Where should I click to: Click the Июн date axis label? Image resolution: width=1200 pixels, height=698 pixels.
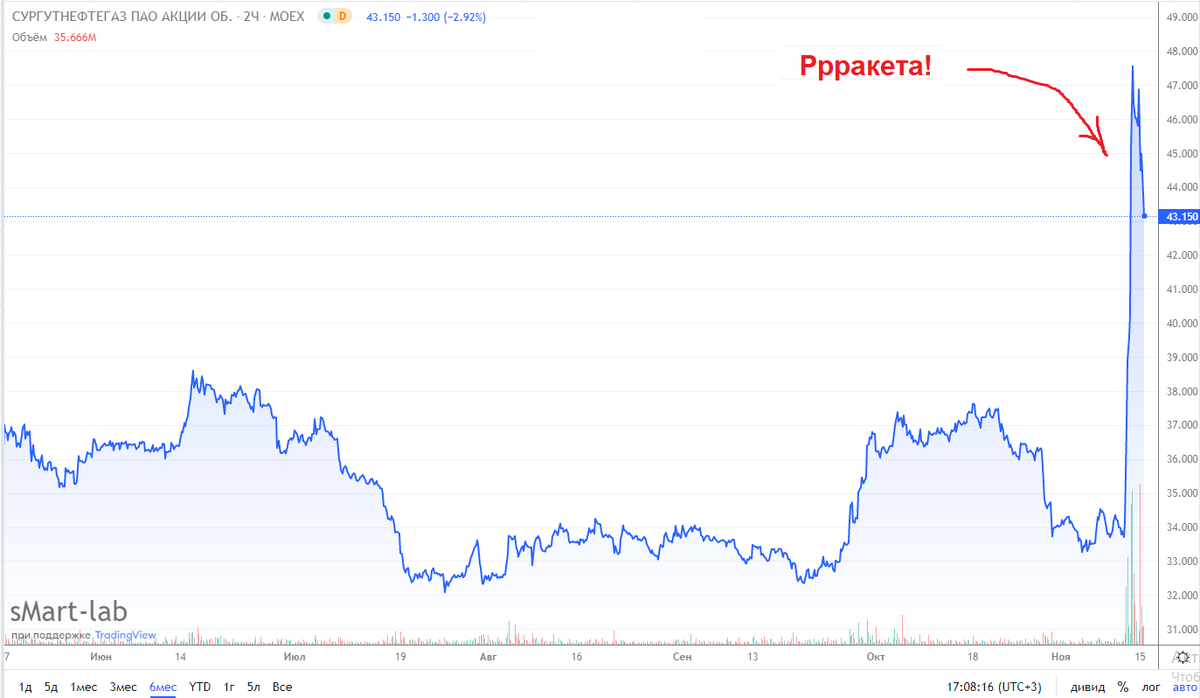(x=100, y=657)
